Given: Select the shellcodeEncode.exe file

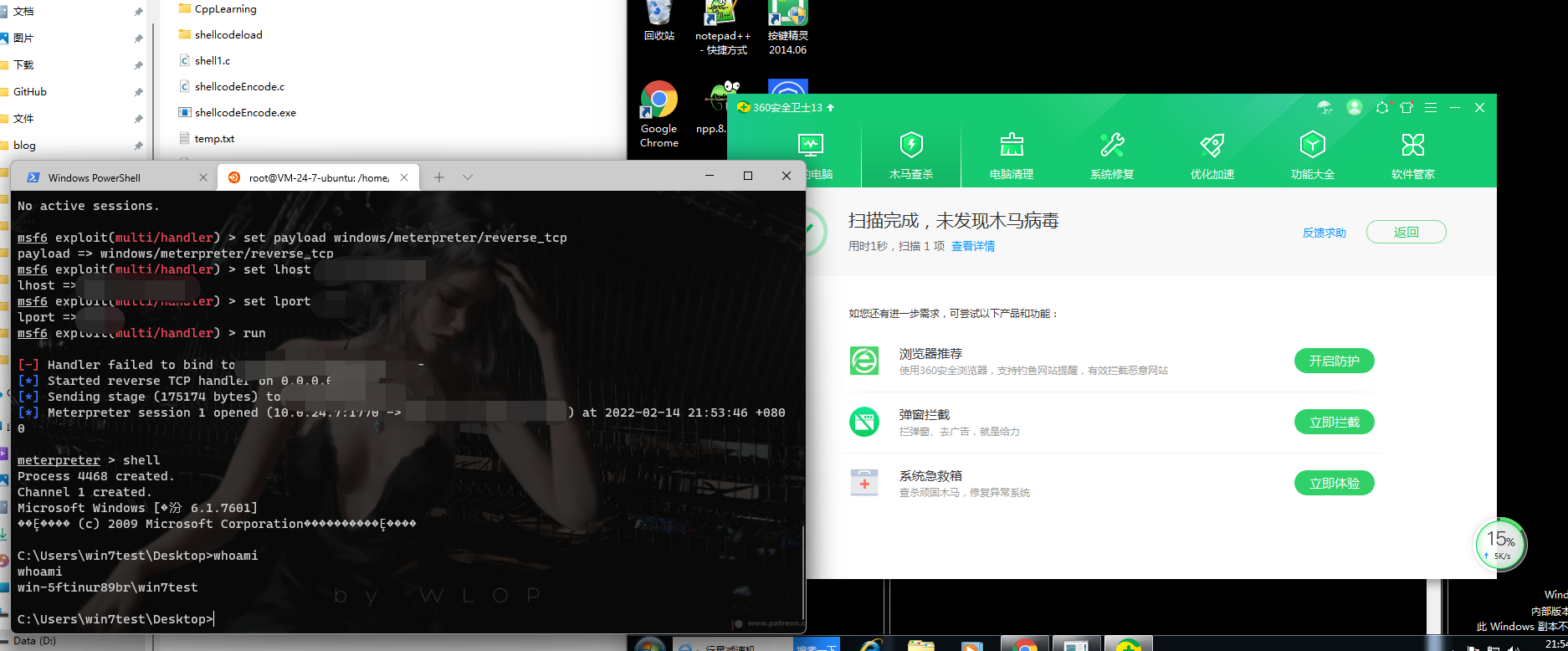Looking at the screenshot, I should point(238,112).
